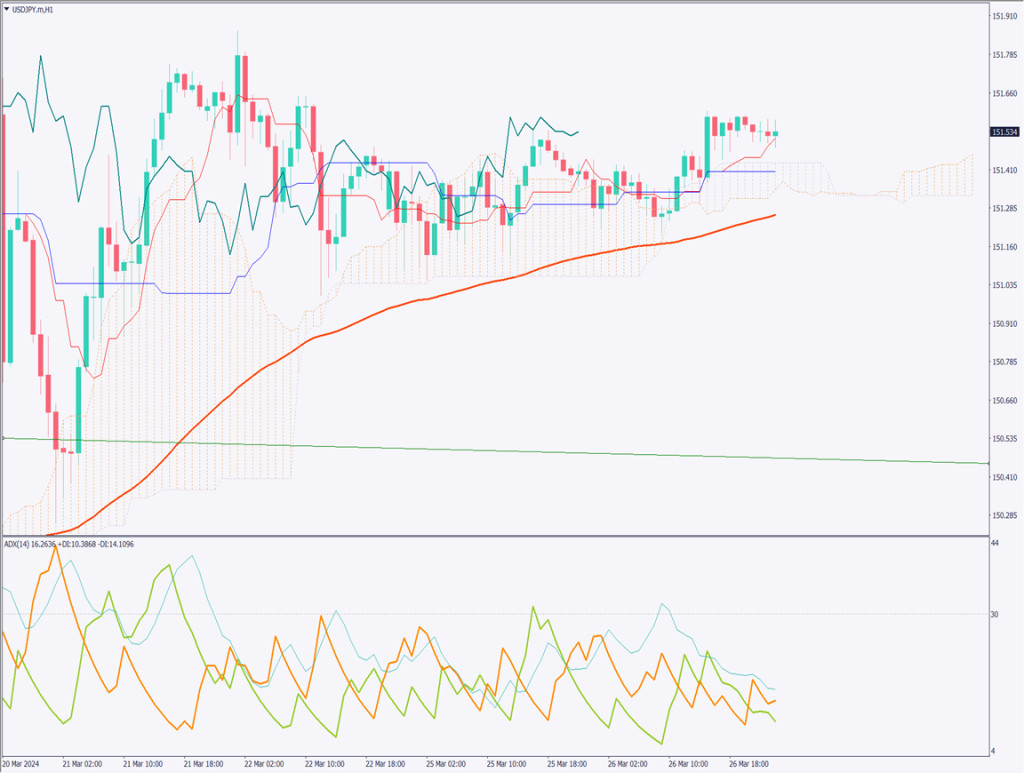Select the current price tag 151.534
1024x773 pixels.
(x=1005, y=132)
